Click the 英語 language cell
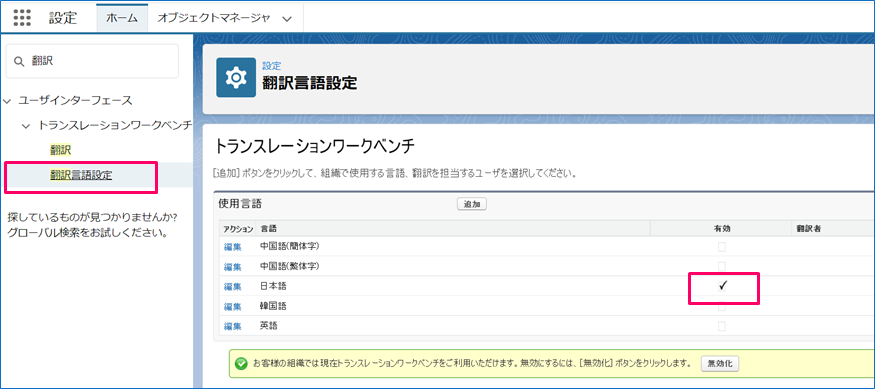 [x=269, y=326]
